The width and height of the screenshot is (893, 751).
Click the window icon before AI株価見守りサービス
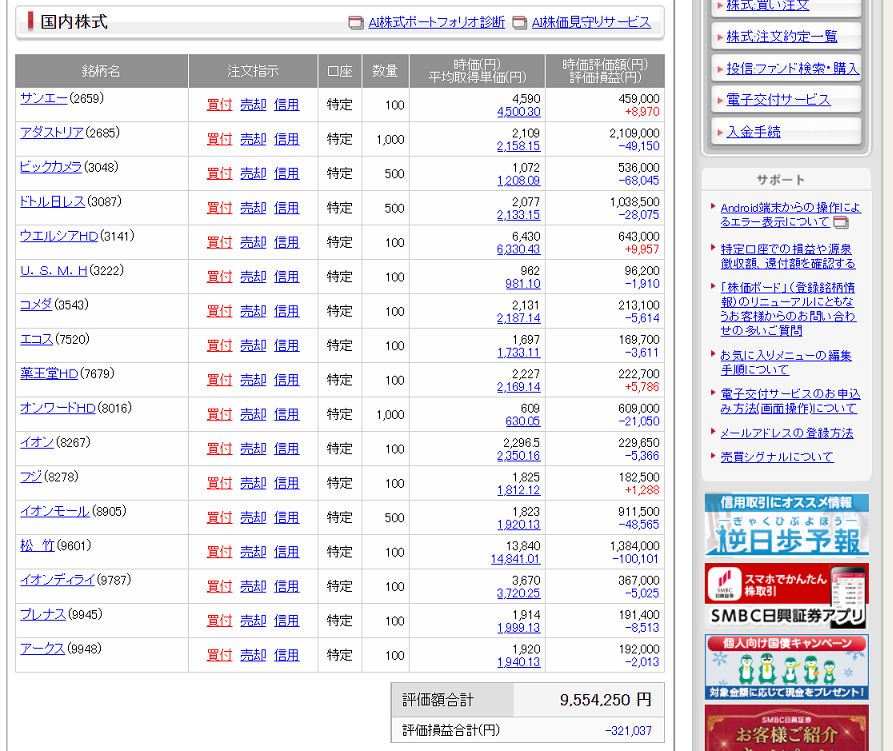519,23
